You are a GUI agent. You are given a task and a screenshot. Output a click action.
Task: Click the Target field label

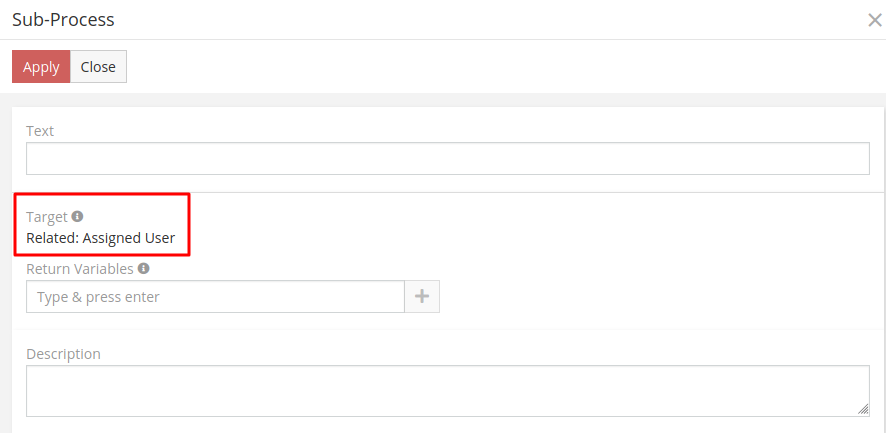click(47, 216)
